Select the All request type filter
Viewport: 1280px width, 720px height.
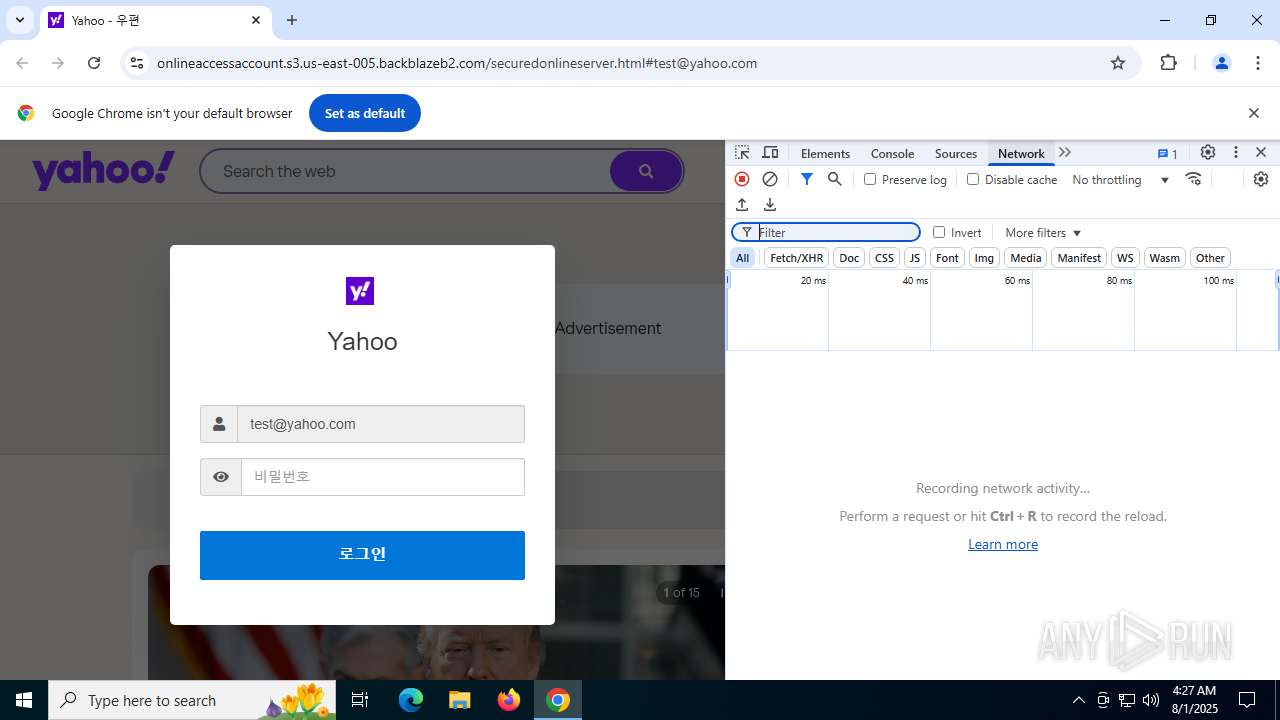[742, 258]
